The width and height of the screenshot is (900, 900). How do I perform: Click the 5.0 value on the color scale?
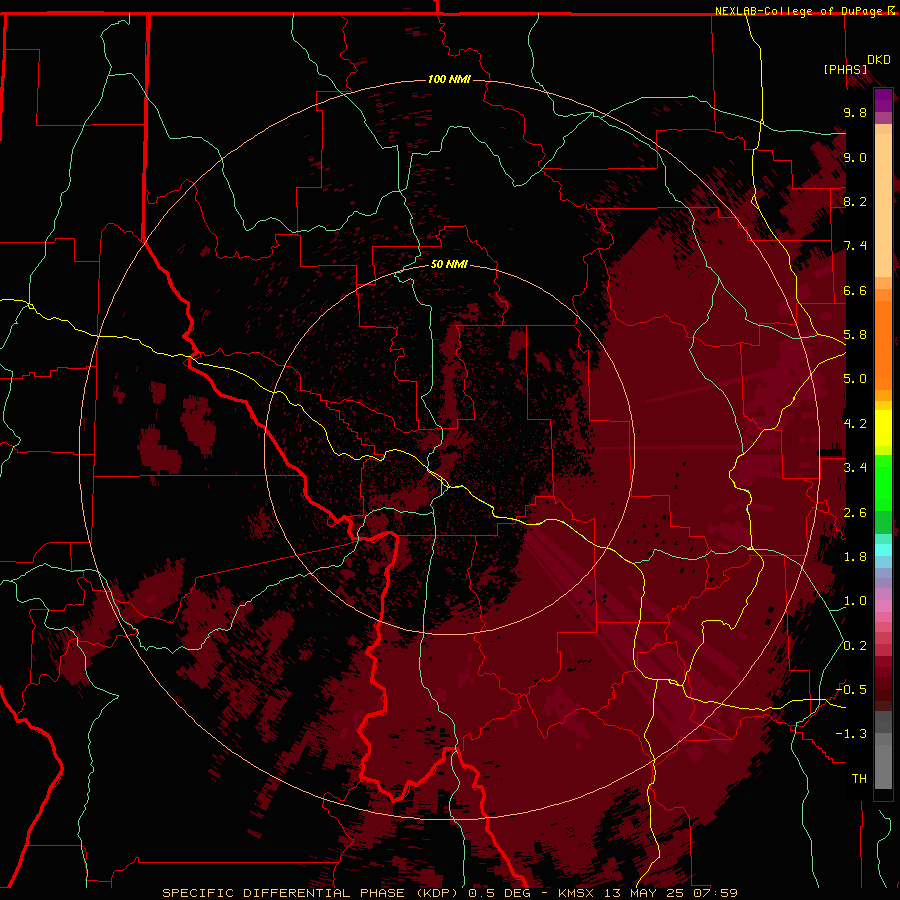(x=855, y=379)
